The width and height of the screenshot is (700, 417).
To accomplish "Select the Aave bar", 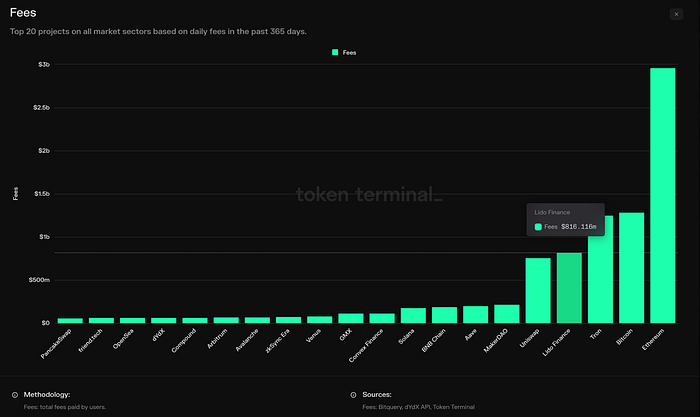I will [475, 315].
